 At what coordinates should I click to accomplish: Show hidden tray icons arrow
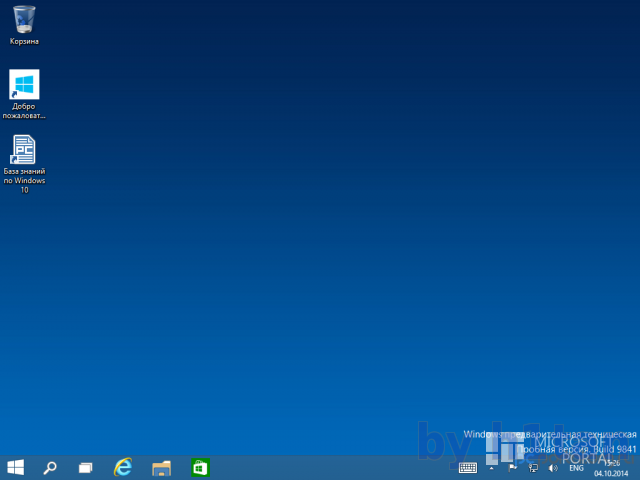click(x=492, y=468)
